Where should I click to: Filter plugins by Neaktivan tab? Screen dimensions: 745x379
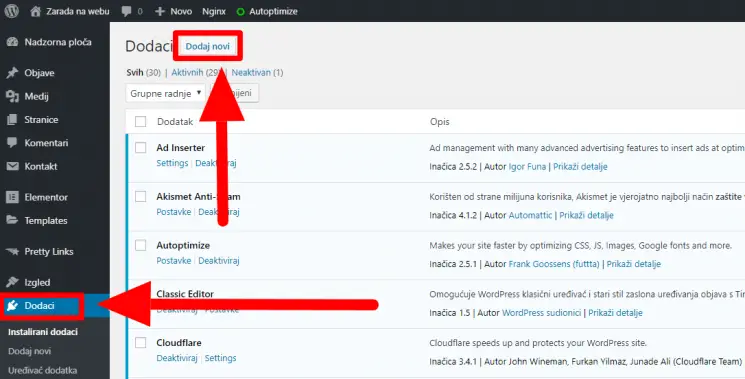(251, 72)
